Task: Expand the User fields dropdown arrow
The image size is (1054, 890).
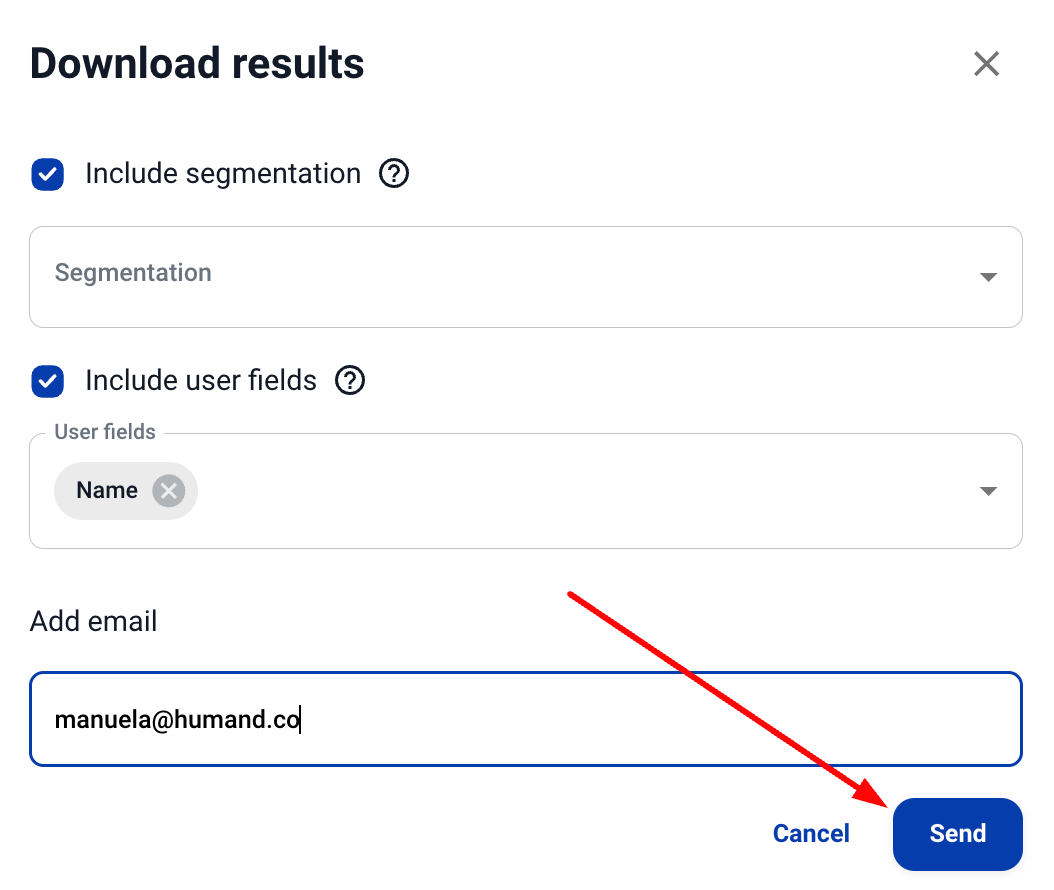Action: coord(988,491)
